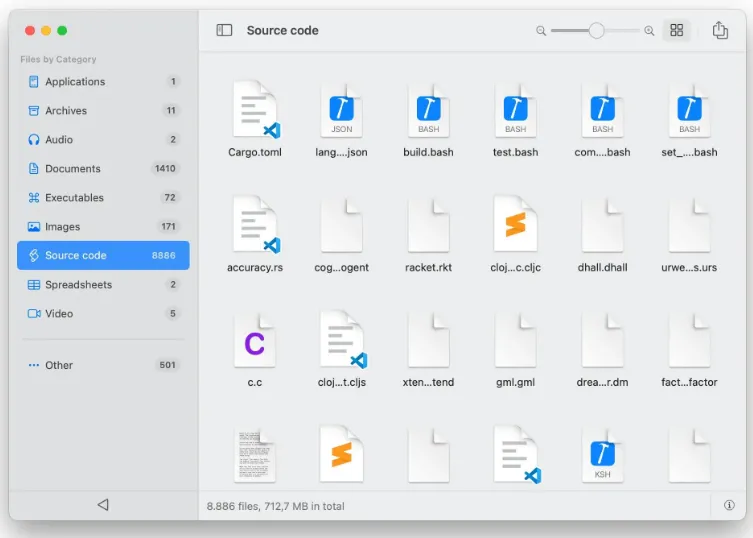Viewport: 753px width, 538px height.
Task: Select the build.bash file icon
Action: (428, 110)
